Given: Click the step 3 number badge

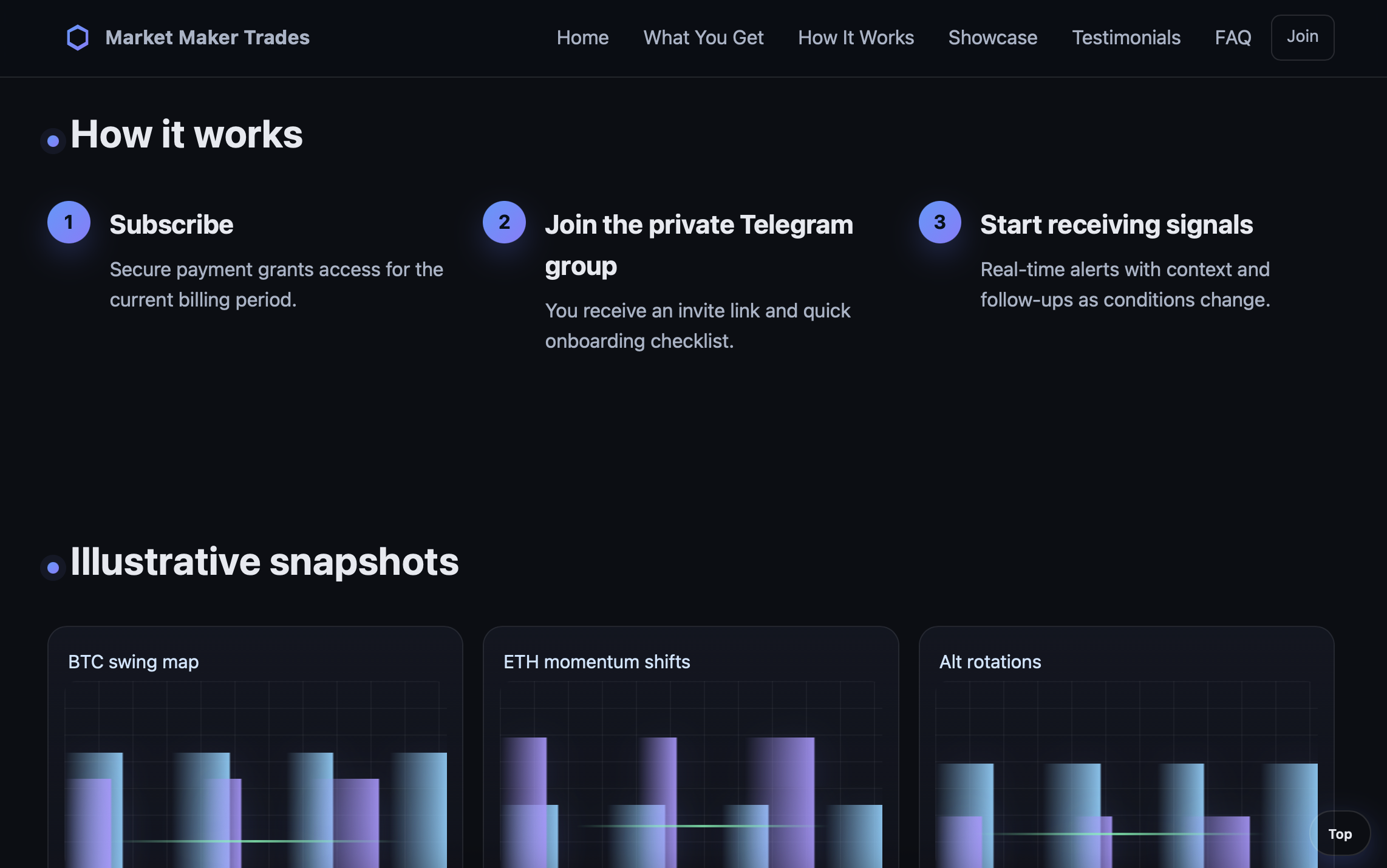Looking at the screenshot, I should [x=939, y=222].
